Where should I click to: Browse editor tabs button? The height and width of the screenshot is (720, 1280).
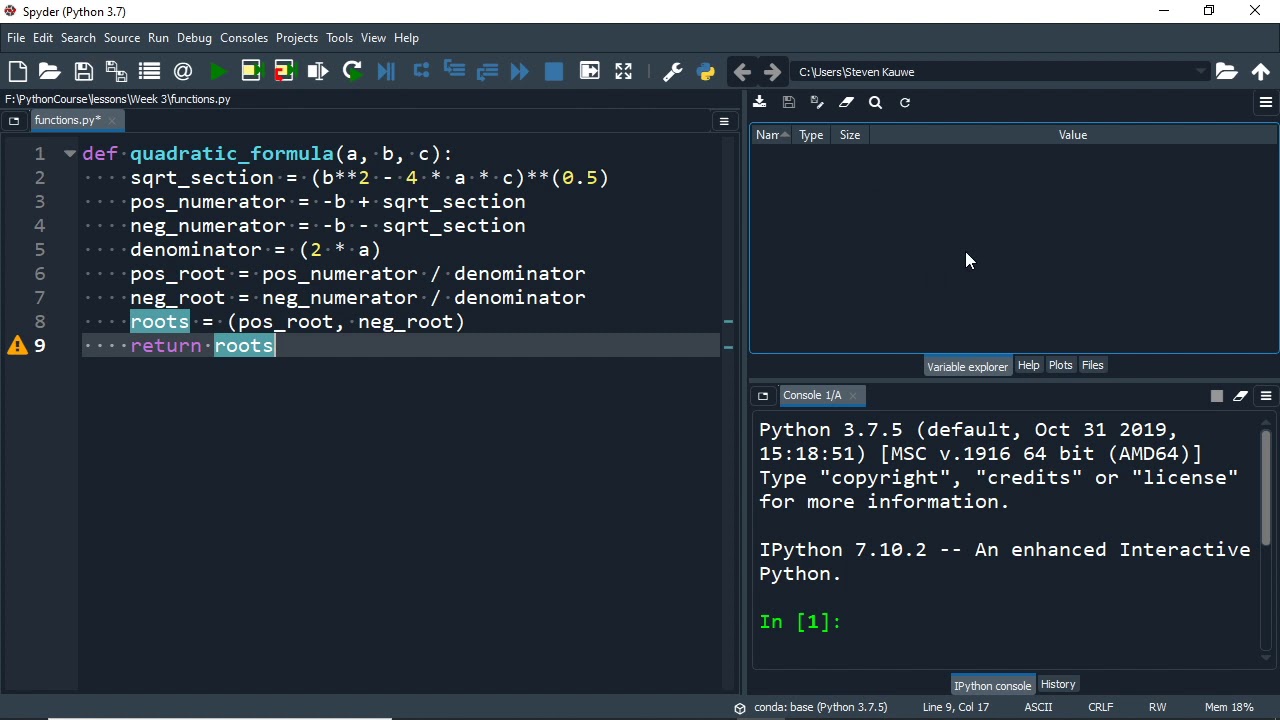[14, 121]
